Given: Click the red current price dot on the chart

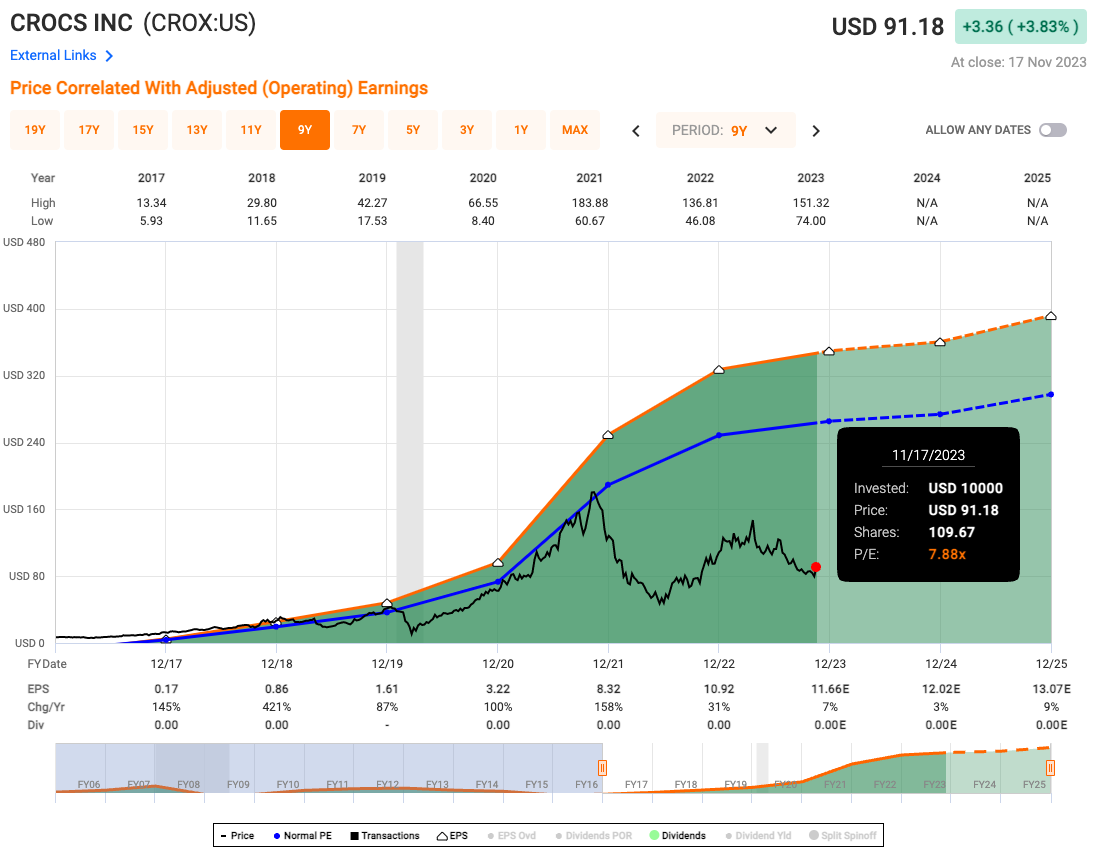Looking at the screenshot, I should pyautogui.click(x=816, y=567).
